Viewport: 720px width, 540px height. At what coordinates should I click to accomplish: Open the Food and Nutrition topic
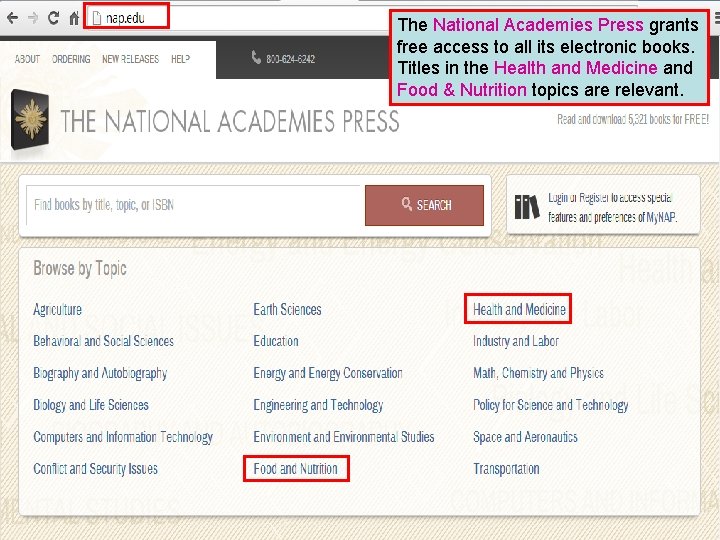295,469
